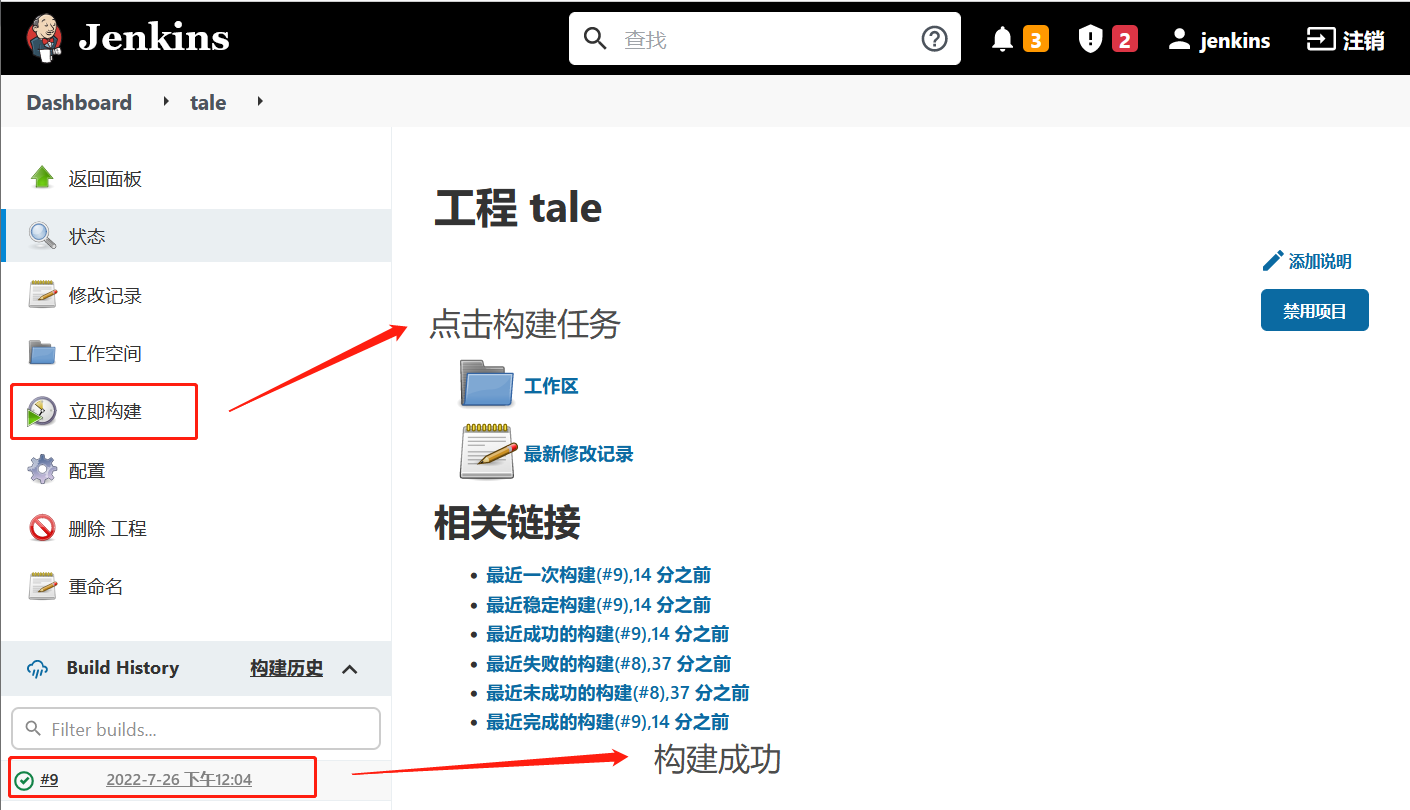Screen dimensions: 1410x810
Task: Select 状态 in the sidebar
Action: 87,237
